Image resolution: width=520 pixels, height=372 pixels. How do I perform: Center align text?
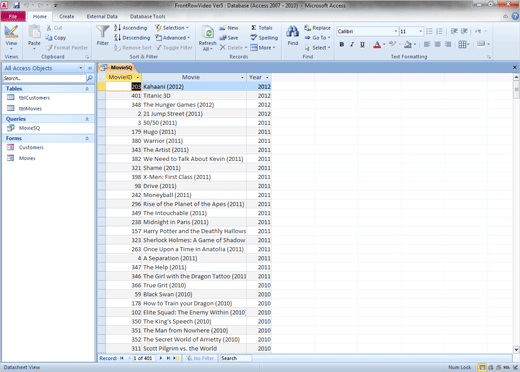(x=437, y=44)
